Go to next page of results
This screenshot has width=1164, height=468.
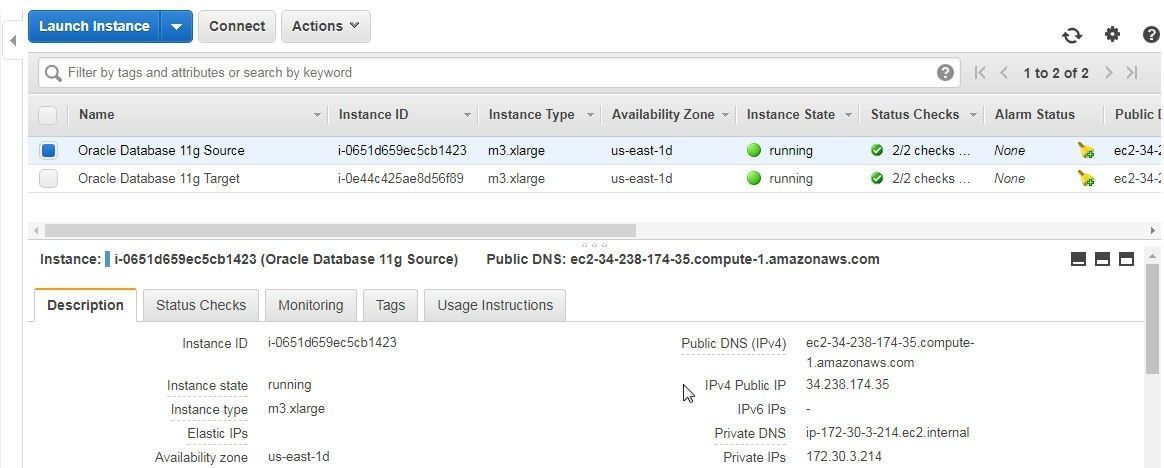pyautogui.click(x=1108, y=73)
